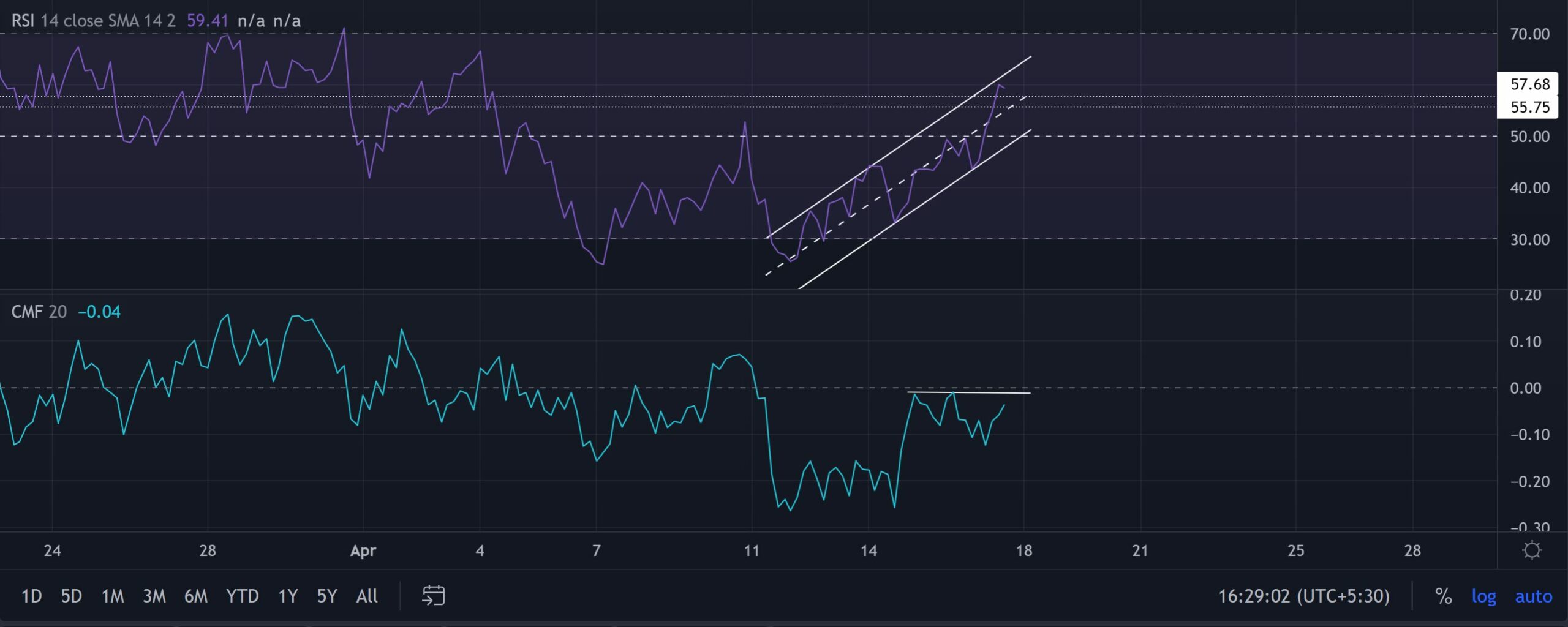Open the 'Go to date' calendar icon
Screen dimensions: 1568x627
point(435,596)
